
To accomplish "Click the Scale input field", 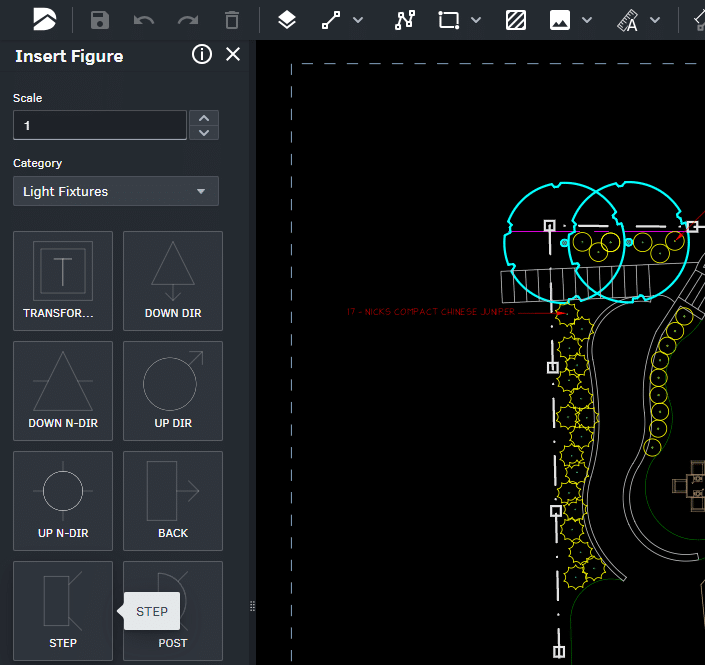I will pos(100,125).
